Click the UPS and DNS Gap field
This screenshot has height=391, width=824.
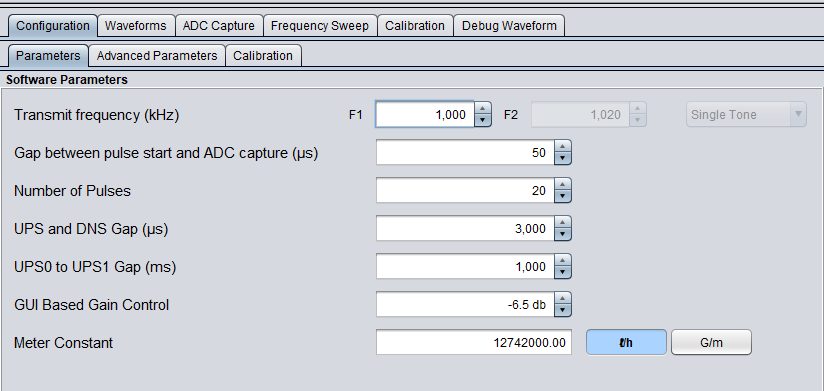click(x=465, y=229)
